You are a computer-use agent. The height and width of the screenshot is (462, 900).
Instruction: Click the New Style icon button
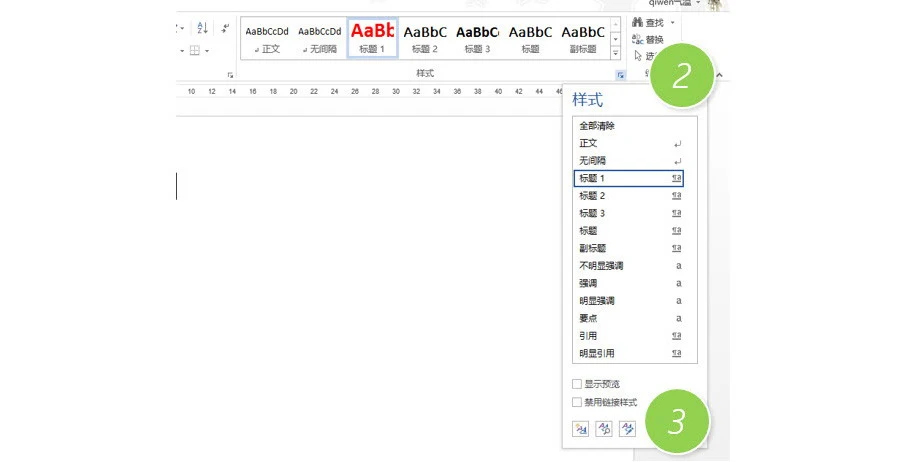pos(580,428)
